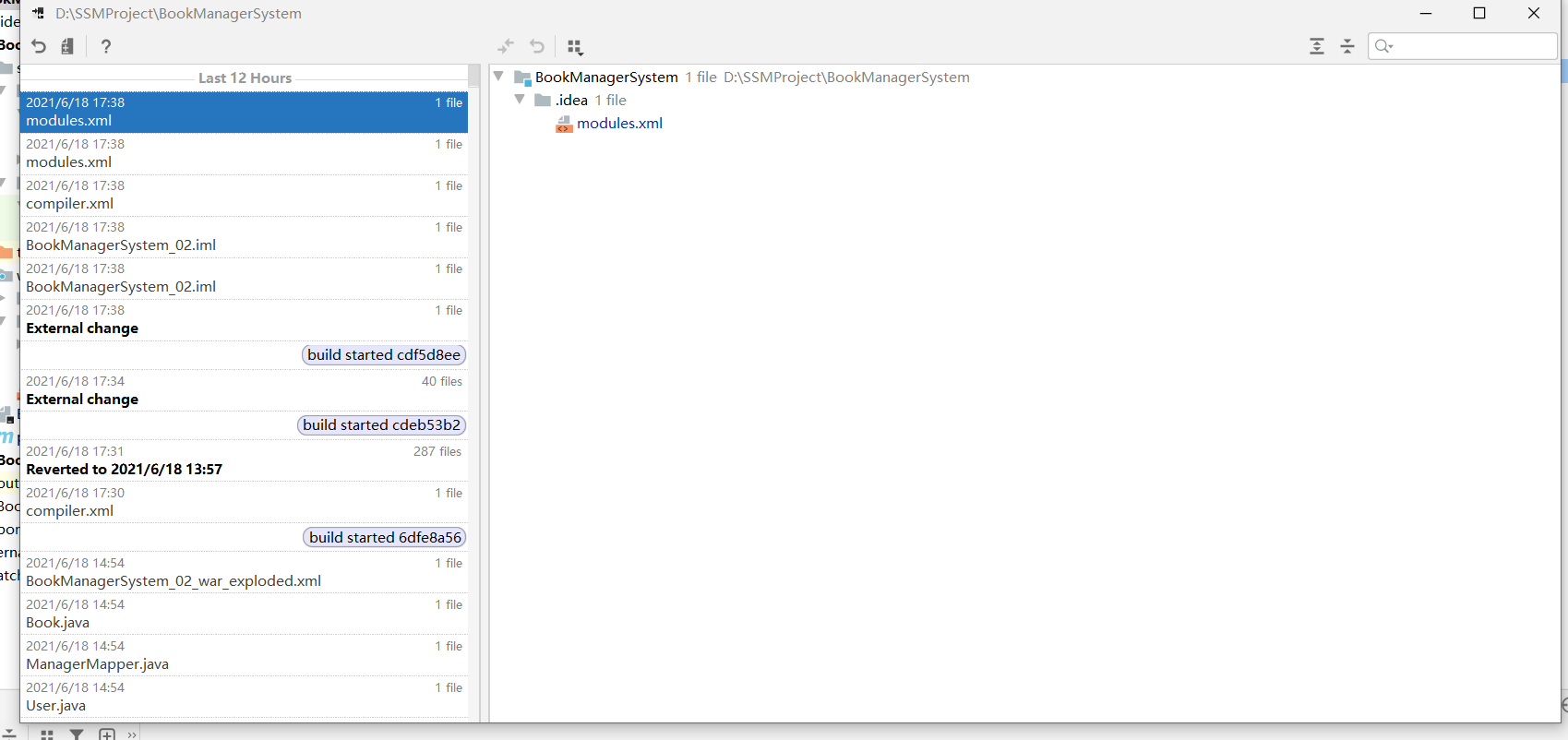Viewport: 1568px width, 740px height.
Task: Click the 'build started cdf5d8ee' label
Action: (384, 355)
